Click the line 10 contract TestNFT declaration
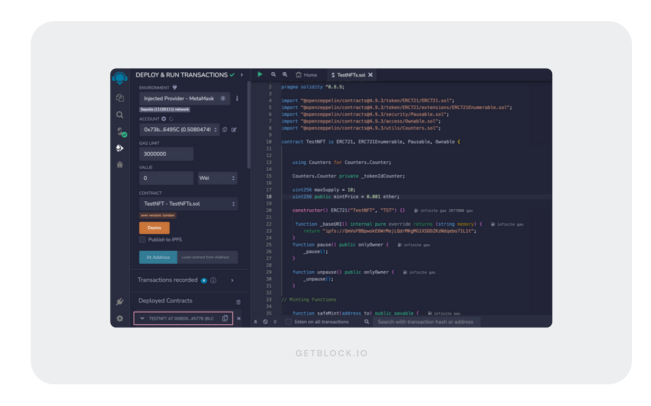651x406 pixels. [x=371, y=142]
